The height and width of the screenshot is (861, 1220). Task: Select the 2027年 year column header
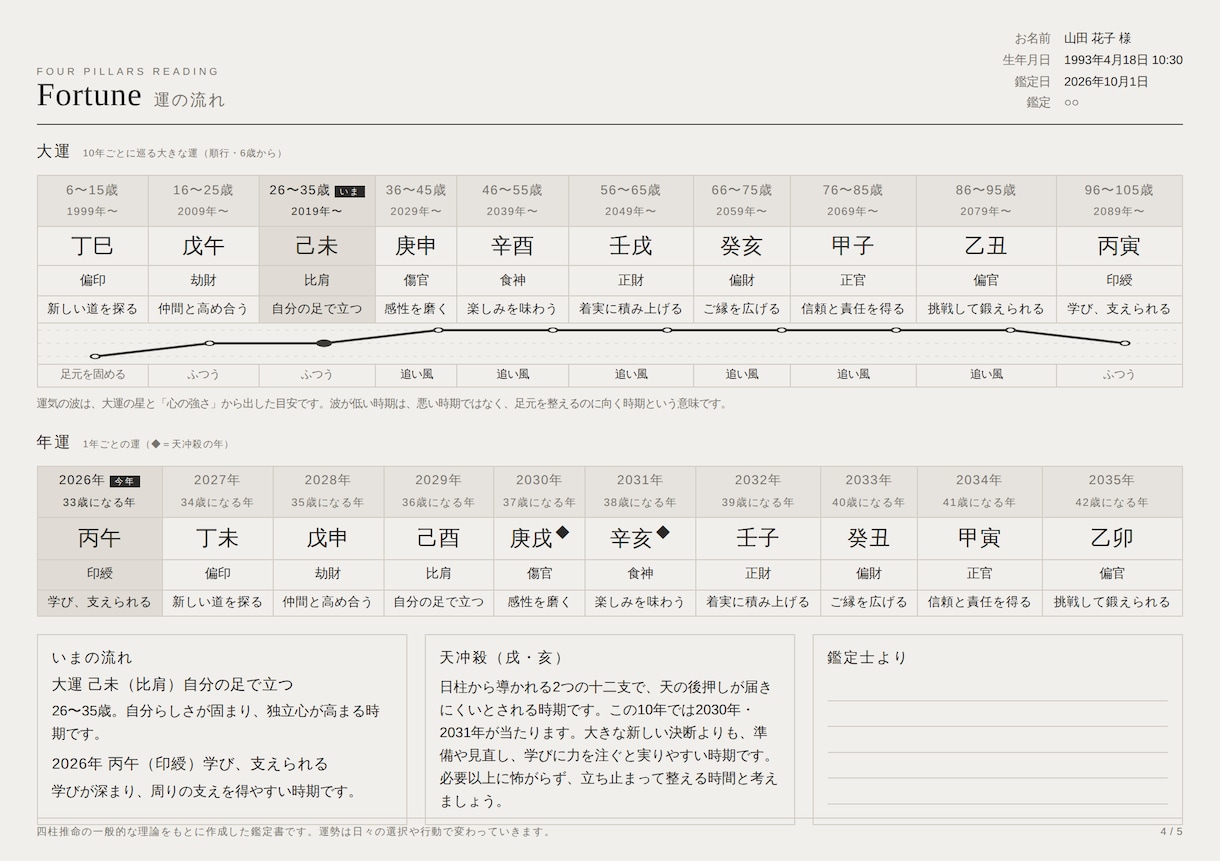217,491
